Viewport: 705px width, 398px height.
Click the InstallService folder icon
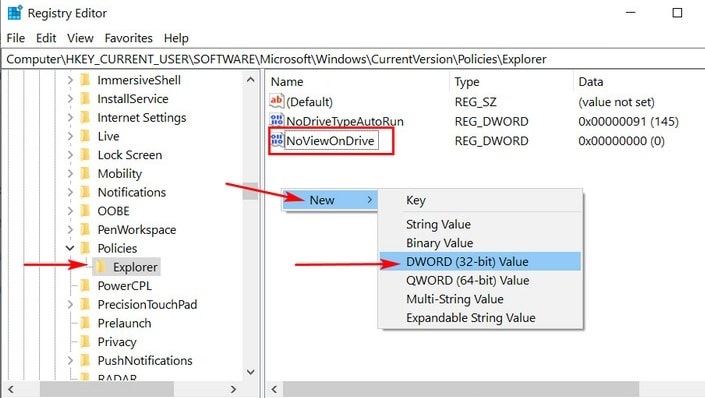click(x=85, y=98)
